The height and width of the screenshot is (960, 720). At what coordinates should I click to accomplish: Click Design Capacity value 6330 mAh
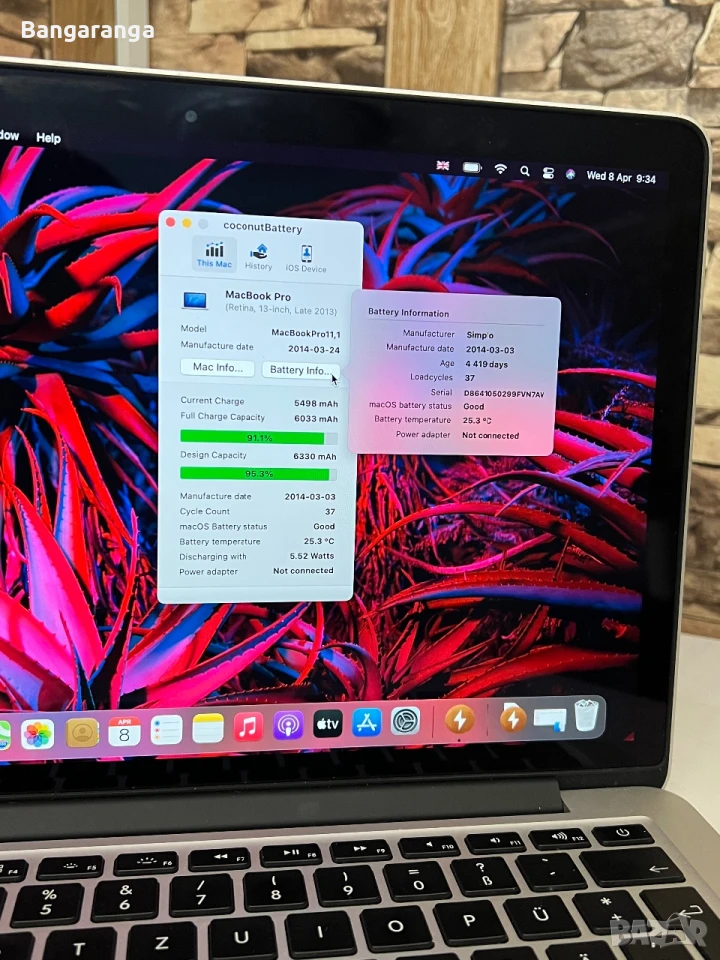pyautogui.click(x=315, y=456)
